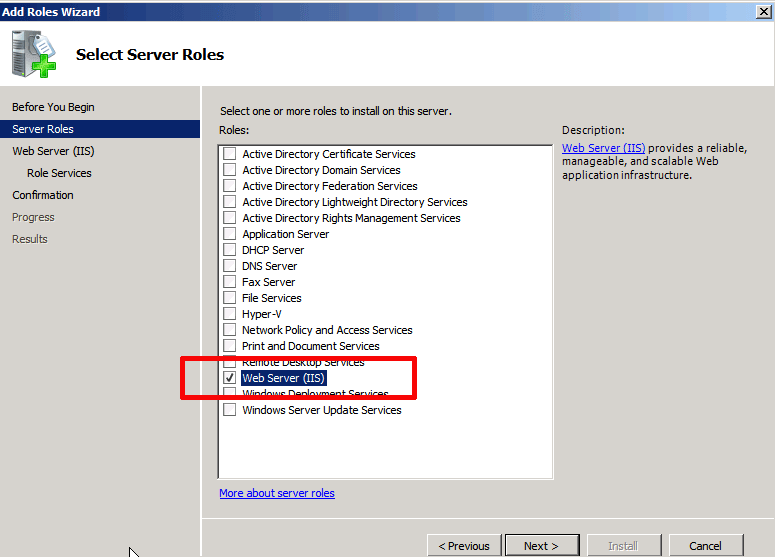Viewport: 775px width, 557px height.
Task: Tick Active Directory Lightweight Directory Services
Action: 229,202
